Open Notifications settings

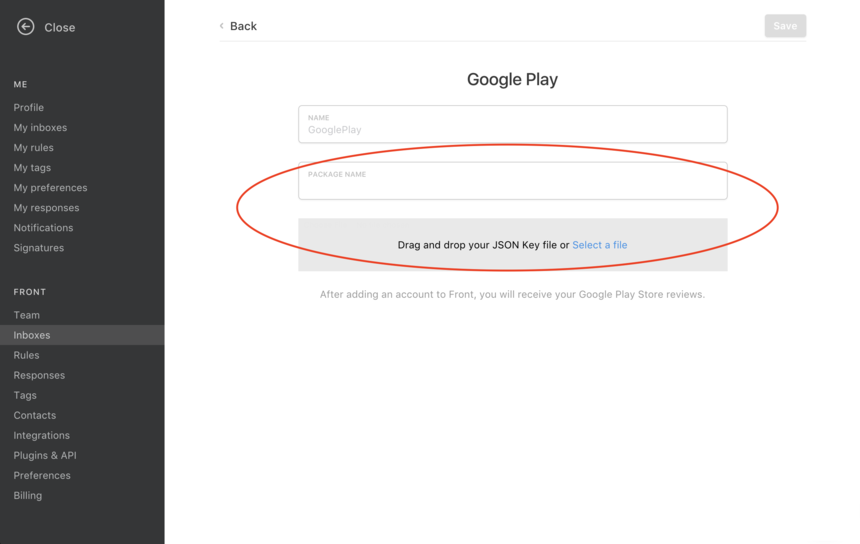(x=43, y=228)
